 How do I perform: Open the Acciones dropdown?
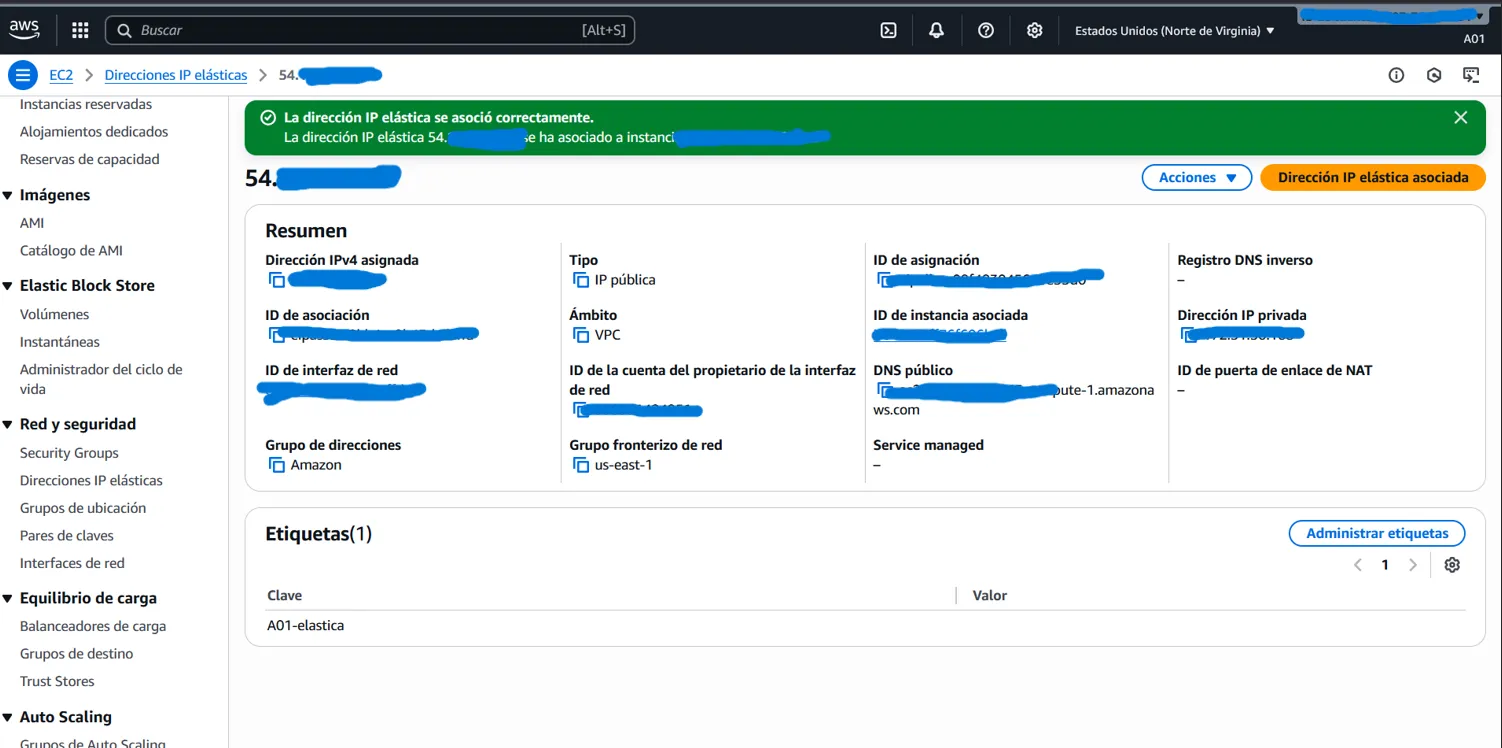(1196, 177)
